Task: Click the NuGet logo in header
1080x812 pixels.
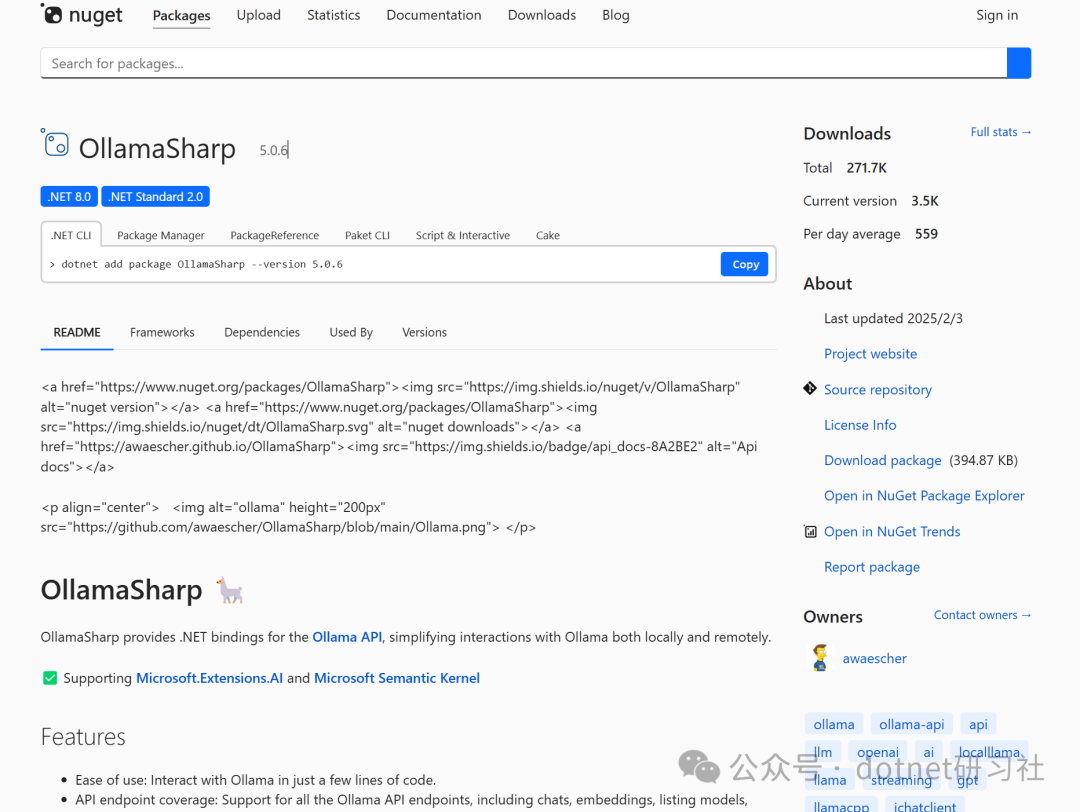Action: click(81, 14)
